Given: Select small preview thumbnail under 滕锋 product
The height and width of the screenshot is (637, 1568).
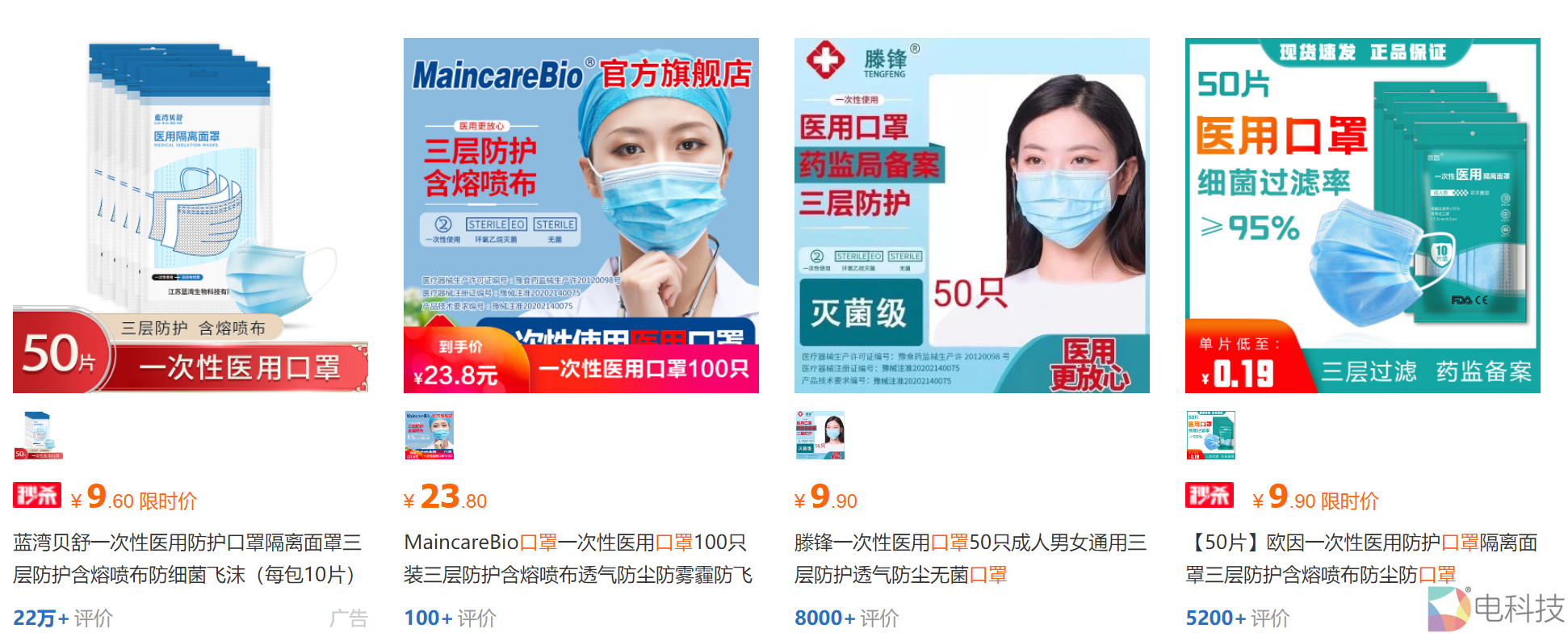Looking at the screenshot, I should click(x=820, y=435).
